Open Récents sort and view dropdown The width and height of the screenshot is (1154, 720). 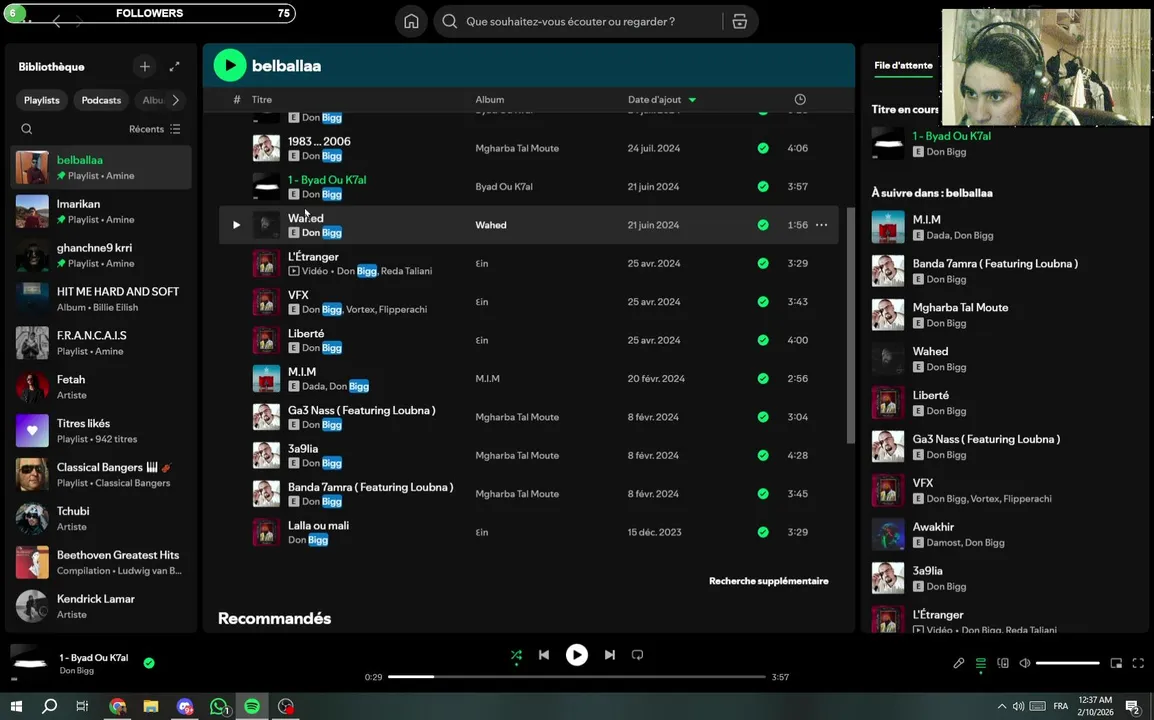(x=155, y=129)
